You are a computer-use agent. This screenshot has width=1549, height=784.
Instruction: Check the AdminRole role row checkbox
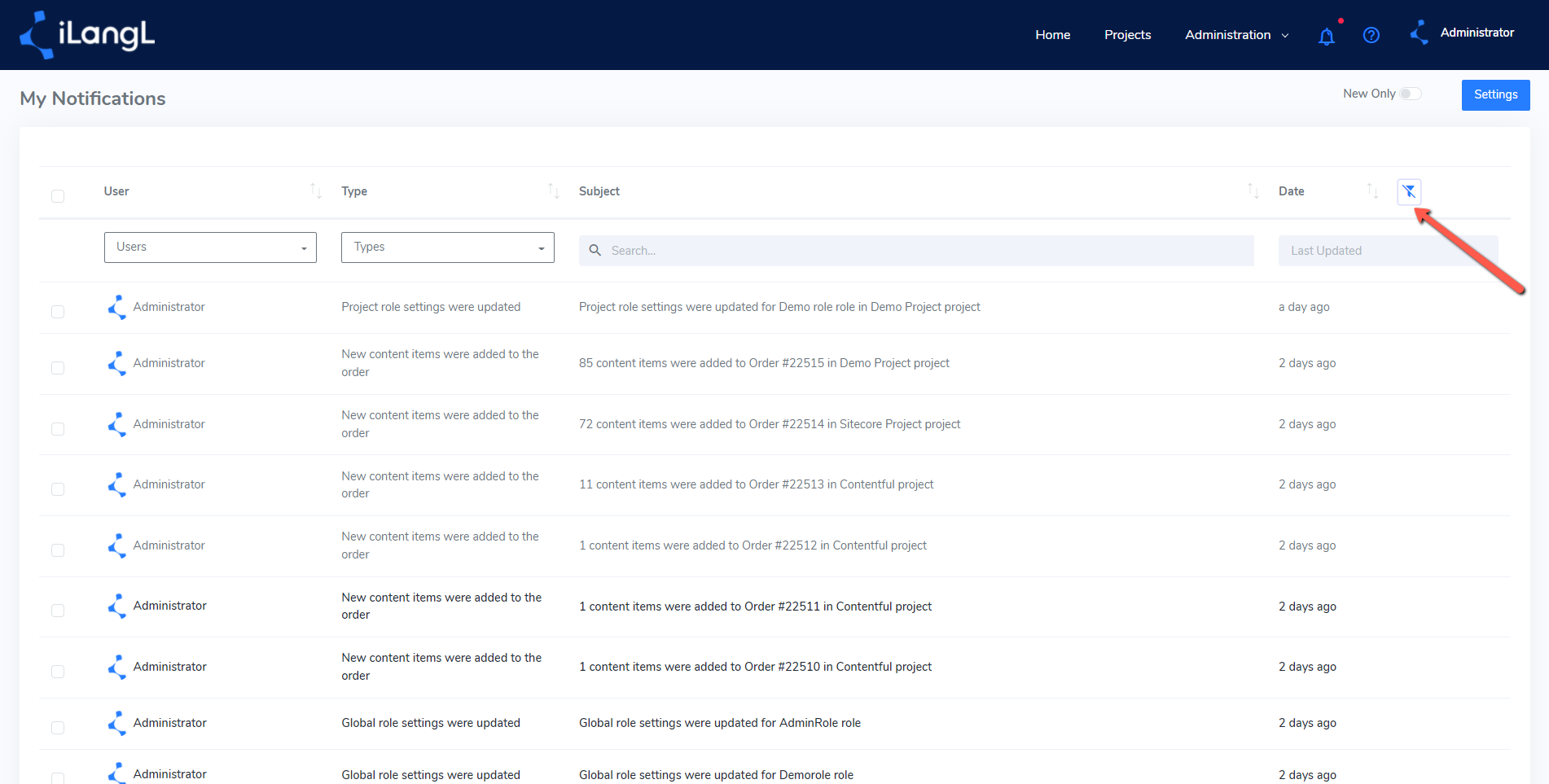(58, 728)
